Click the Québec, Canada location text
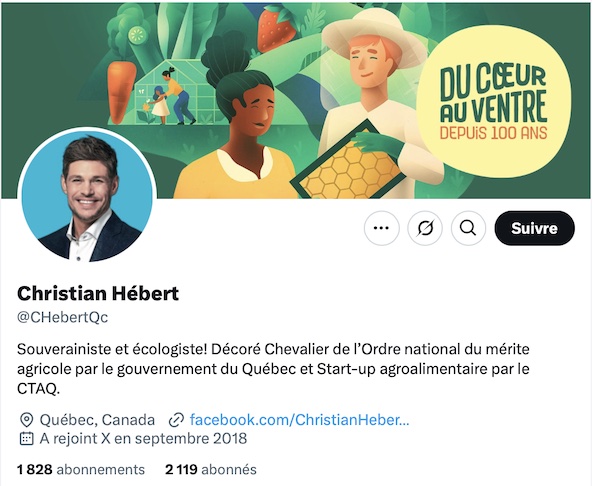Screen dimensions: 600x486 pos(97,420)
